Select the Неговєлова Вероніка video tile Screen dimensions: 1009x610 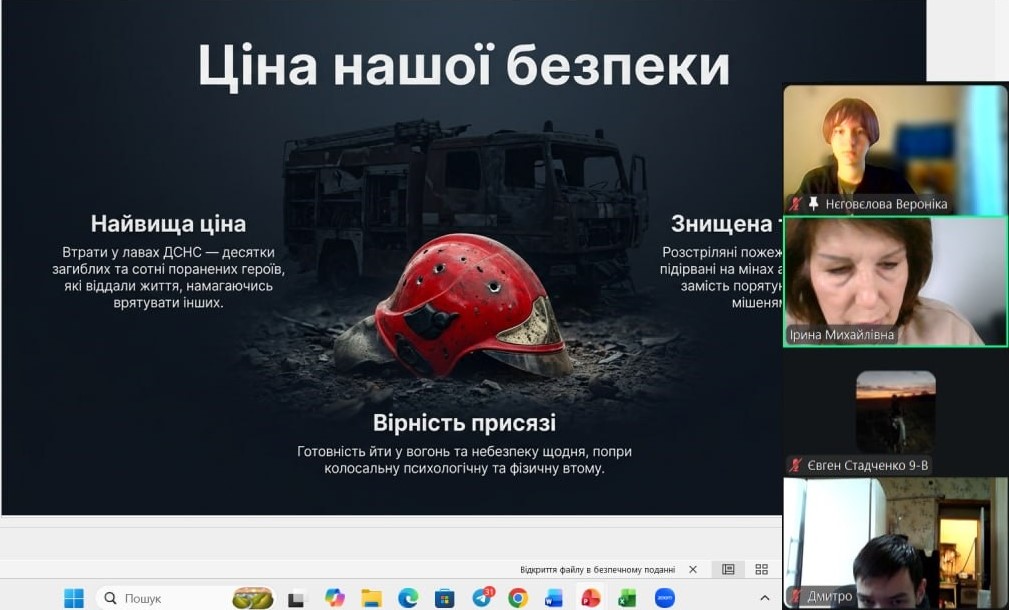pyautogui.click(x=896, y=149)
